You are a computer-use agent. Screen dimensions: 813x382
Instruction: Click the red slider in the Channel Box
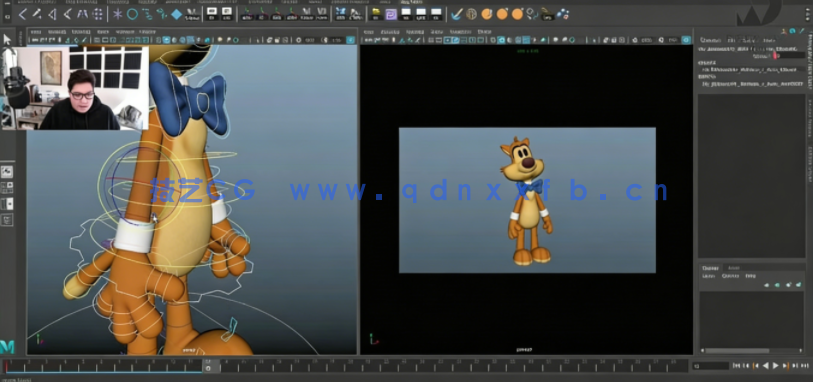point(775,55)
